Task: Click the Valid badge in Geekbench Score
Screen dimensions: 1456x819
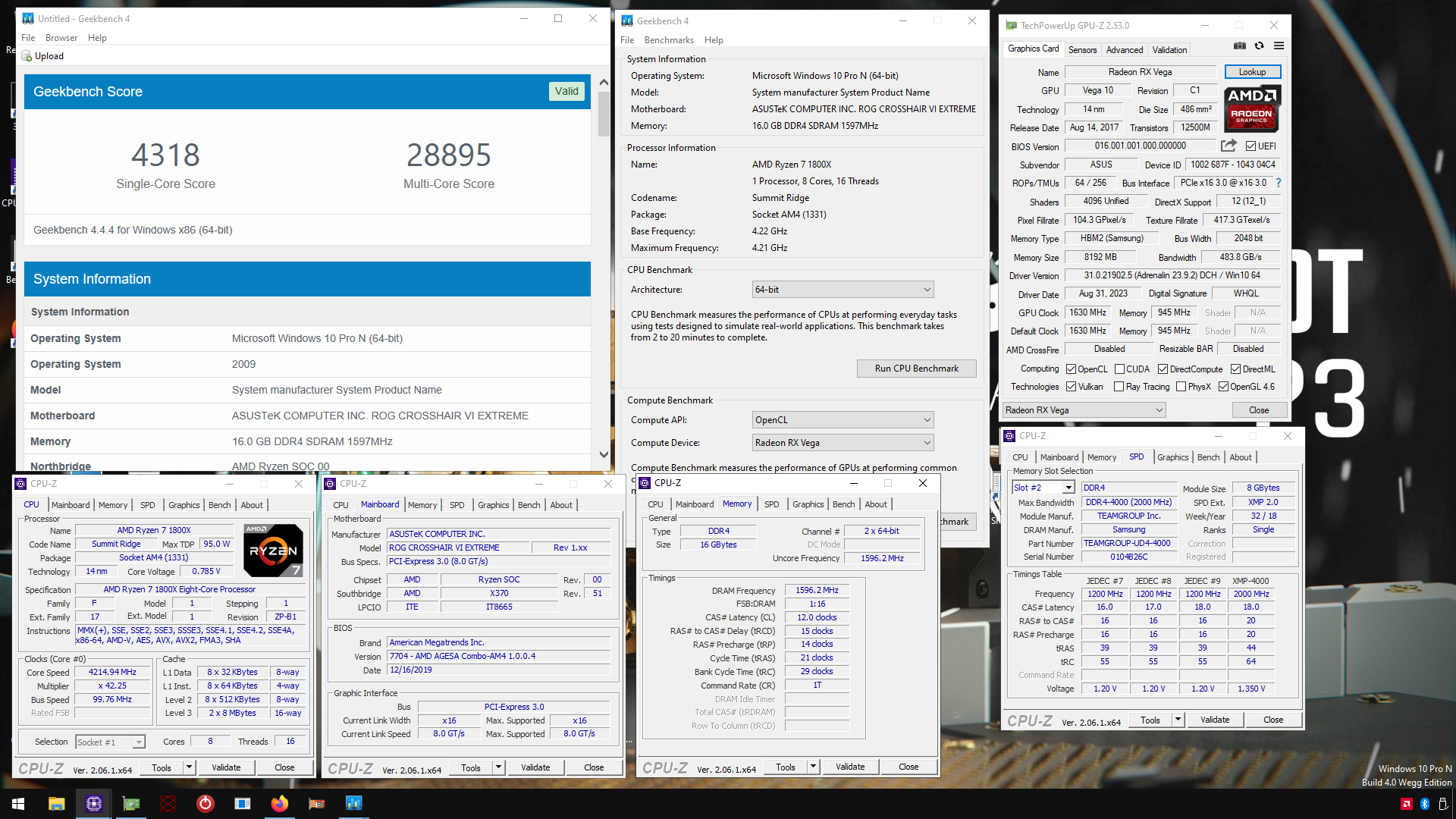Action: [566, 91]
